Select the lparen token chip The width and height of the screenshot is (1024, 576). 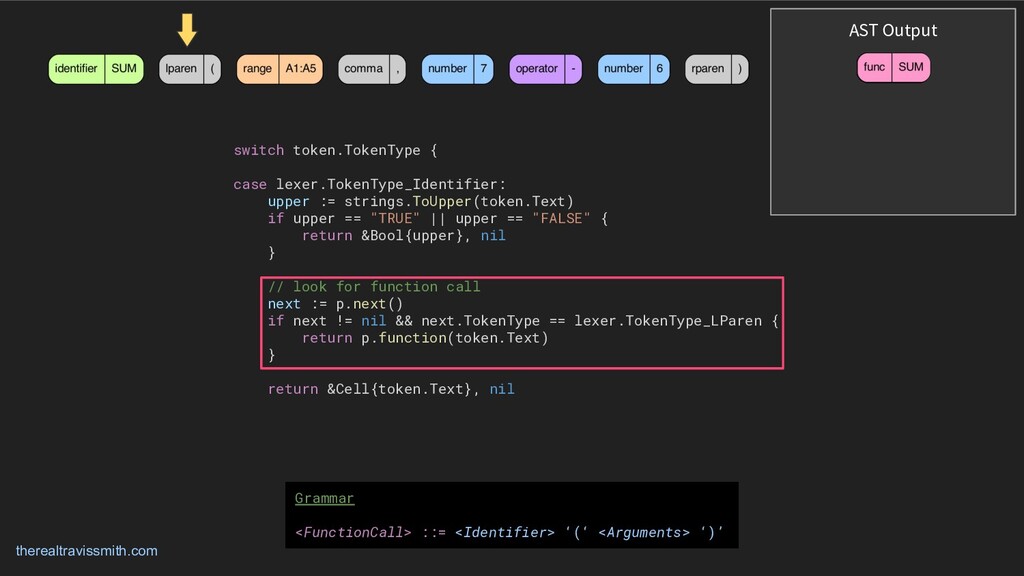[x=190, y=69]
